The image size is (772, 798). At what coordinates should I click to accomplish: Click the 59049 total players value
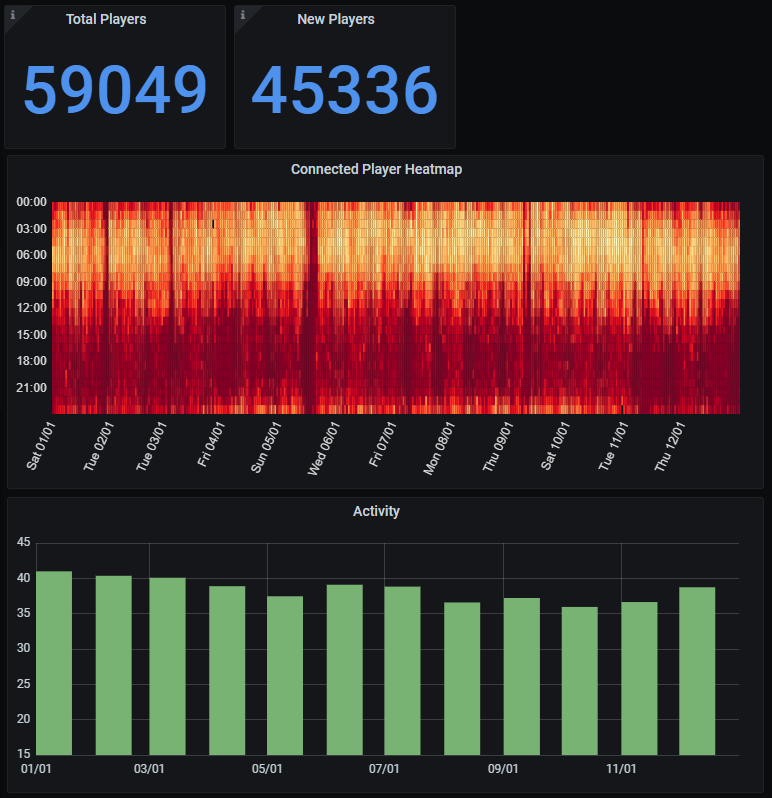coord(115,91)
